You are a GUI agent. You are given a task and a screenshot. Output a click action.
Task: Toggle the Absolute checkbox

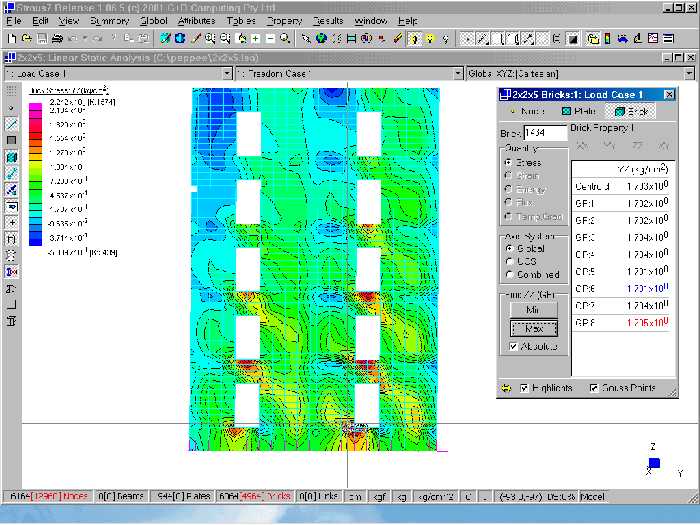[514, 346]
